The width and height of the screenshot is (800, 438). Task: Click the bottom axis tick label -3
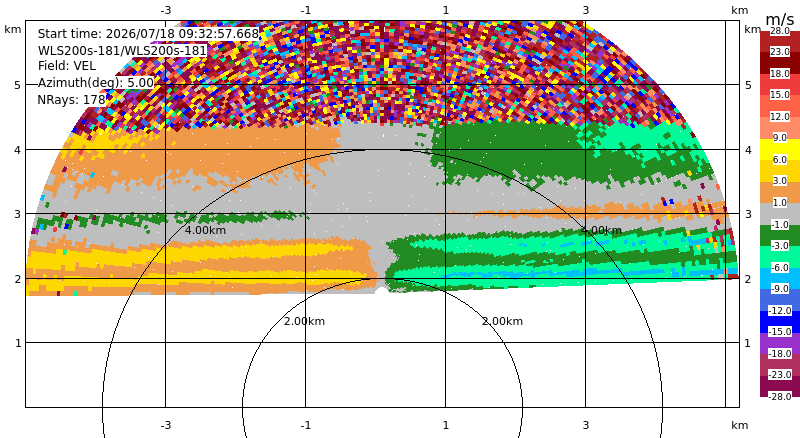(x=165, y=425)
